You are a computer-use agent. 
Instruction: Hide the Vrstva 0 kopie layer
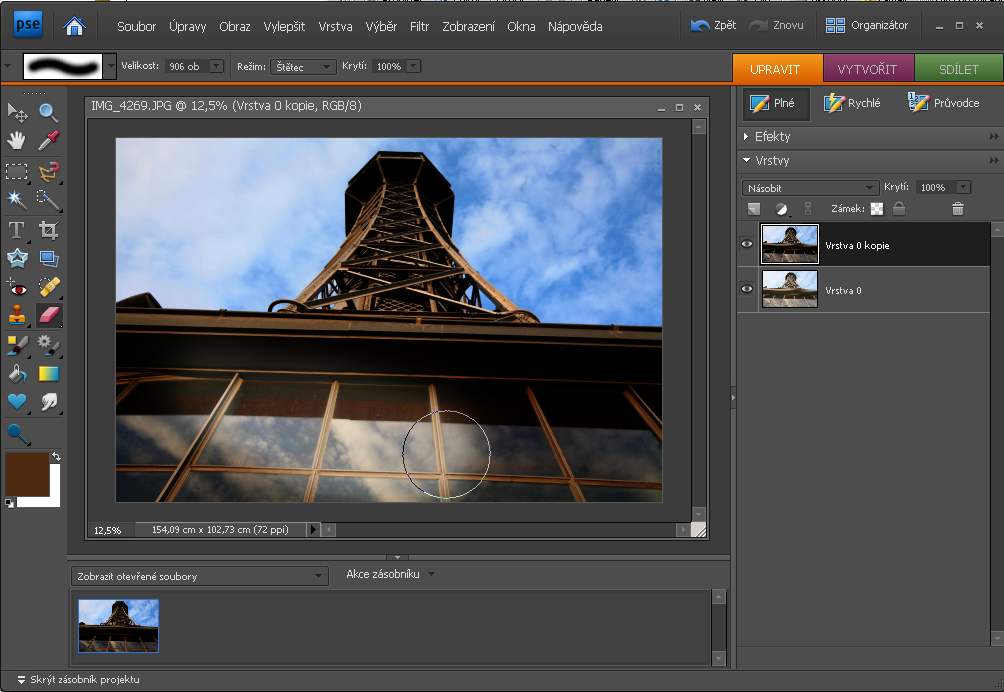pyautogui.click(x=747, y=245)
